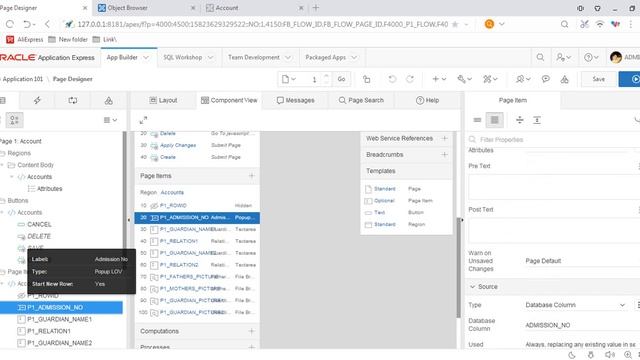Select P1_GUARDIAN_NAME1 in the left tree
The width and height of the screenshot is (640, 360).
59,319
